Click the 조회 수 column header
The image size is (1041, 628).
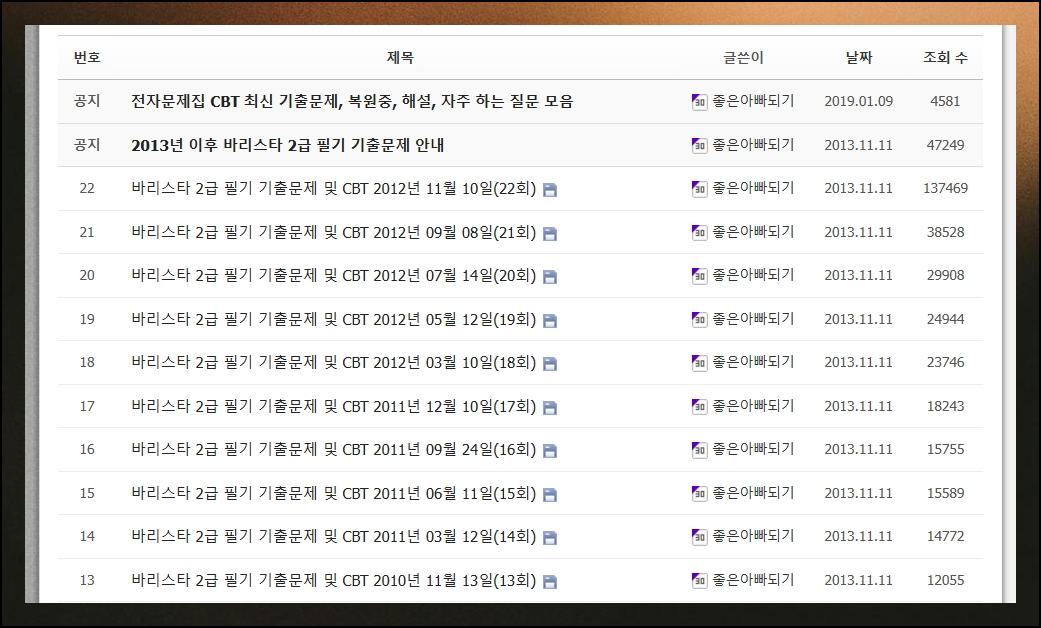[x=945, y=58]
